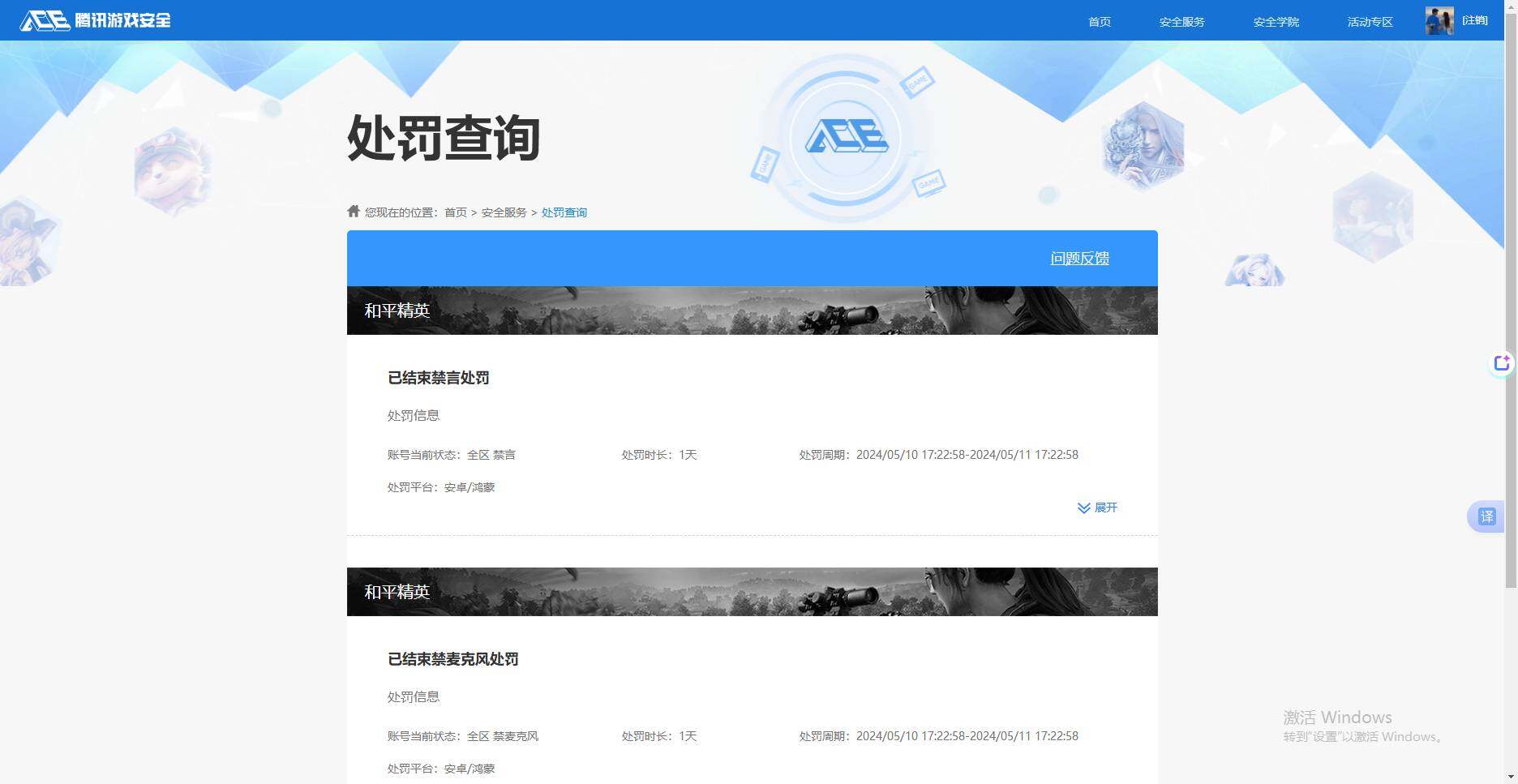
Task: Click the 和平精英 game banner image
Action: point(752,310)
